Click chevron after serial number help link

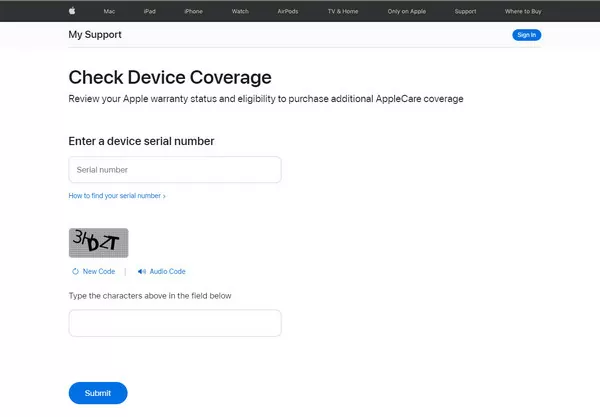(164, 196)
